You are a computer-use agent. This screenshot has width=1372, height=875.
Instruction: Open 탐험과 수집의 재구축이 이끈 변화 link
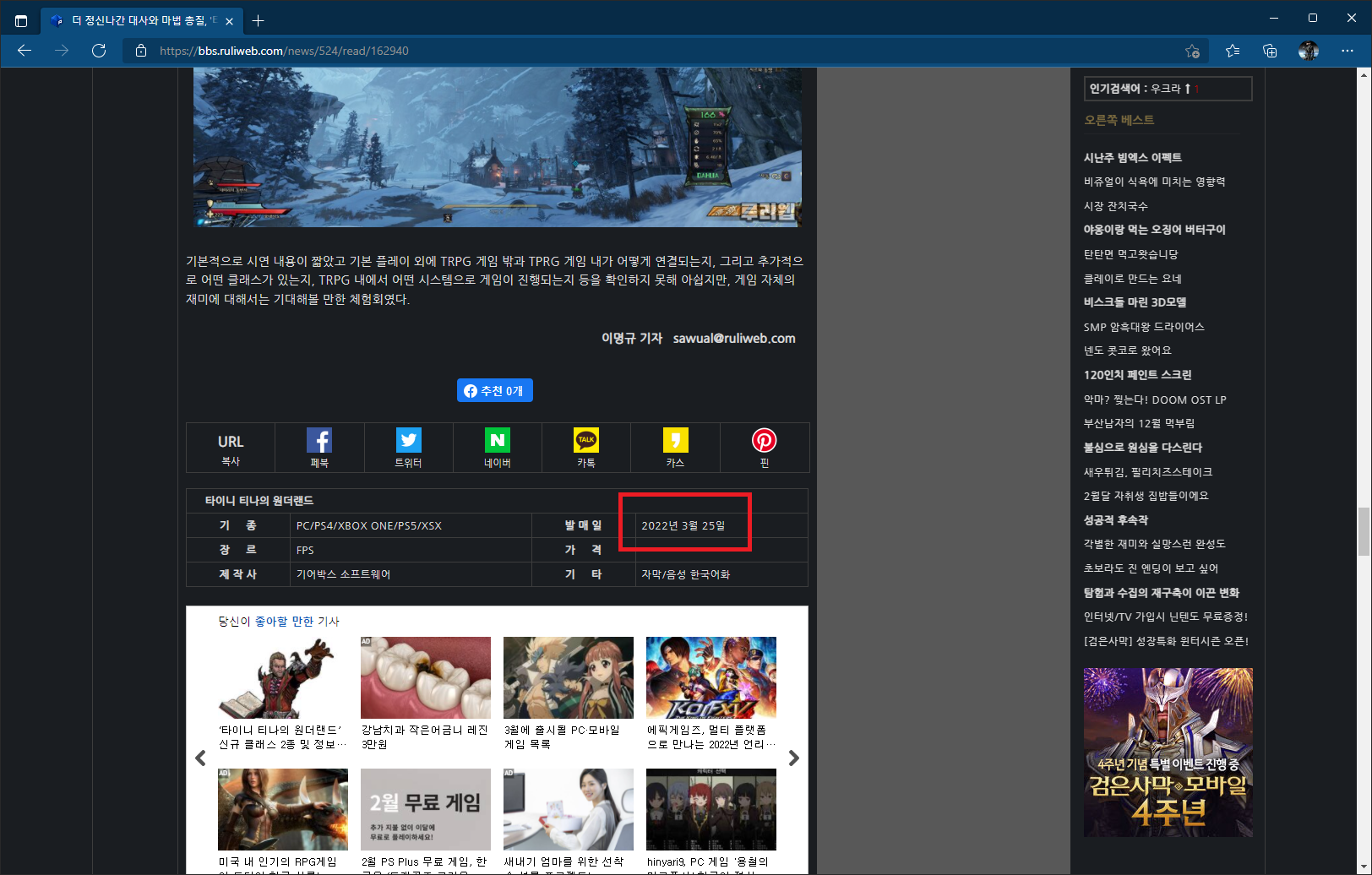click(x=1161, y=593)
